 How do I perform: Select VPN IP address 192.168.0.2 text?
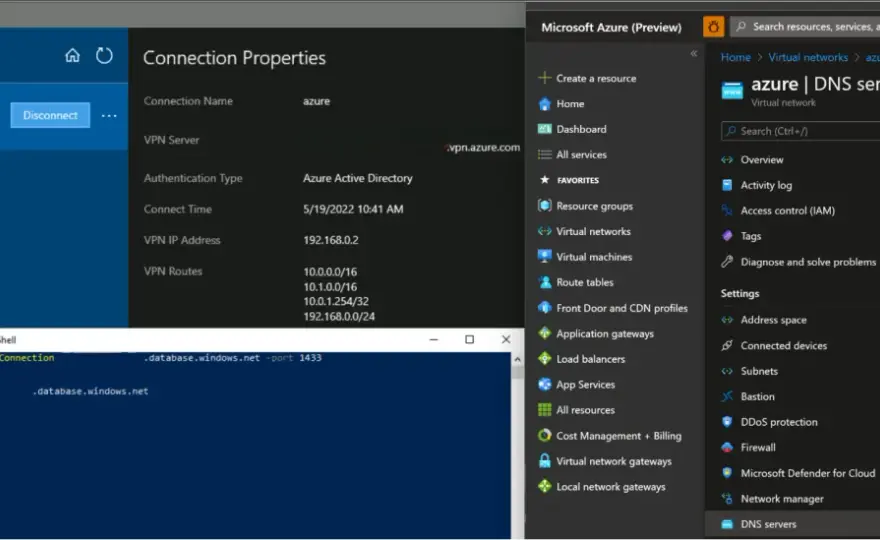(331, 240)
